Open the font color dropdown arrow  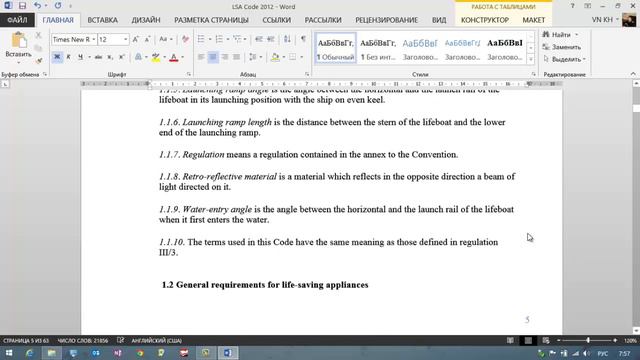point(182,57)
